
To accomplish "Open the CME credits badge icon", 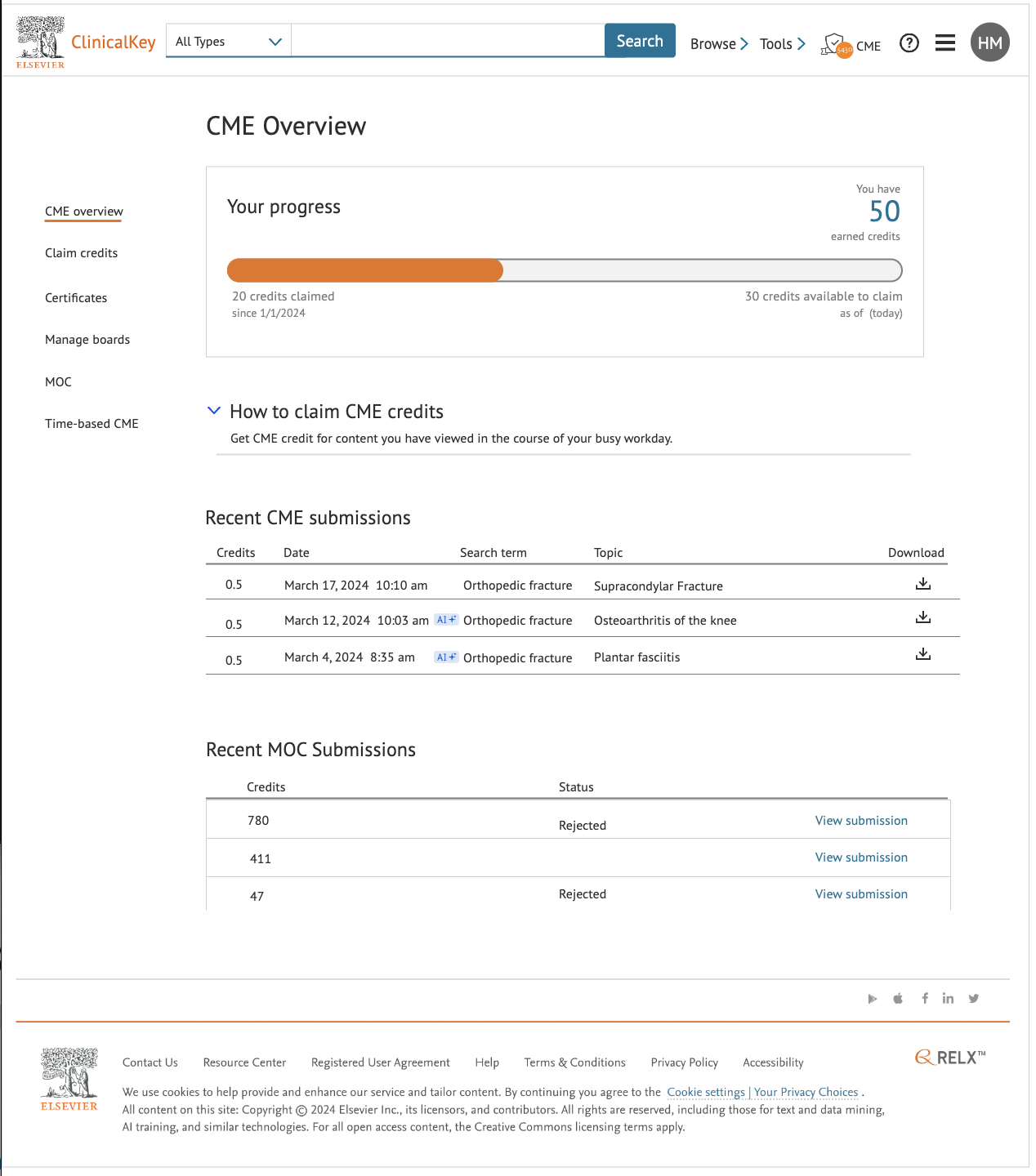I will [x=833, y=43].
